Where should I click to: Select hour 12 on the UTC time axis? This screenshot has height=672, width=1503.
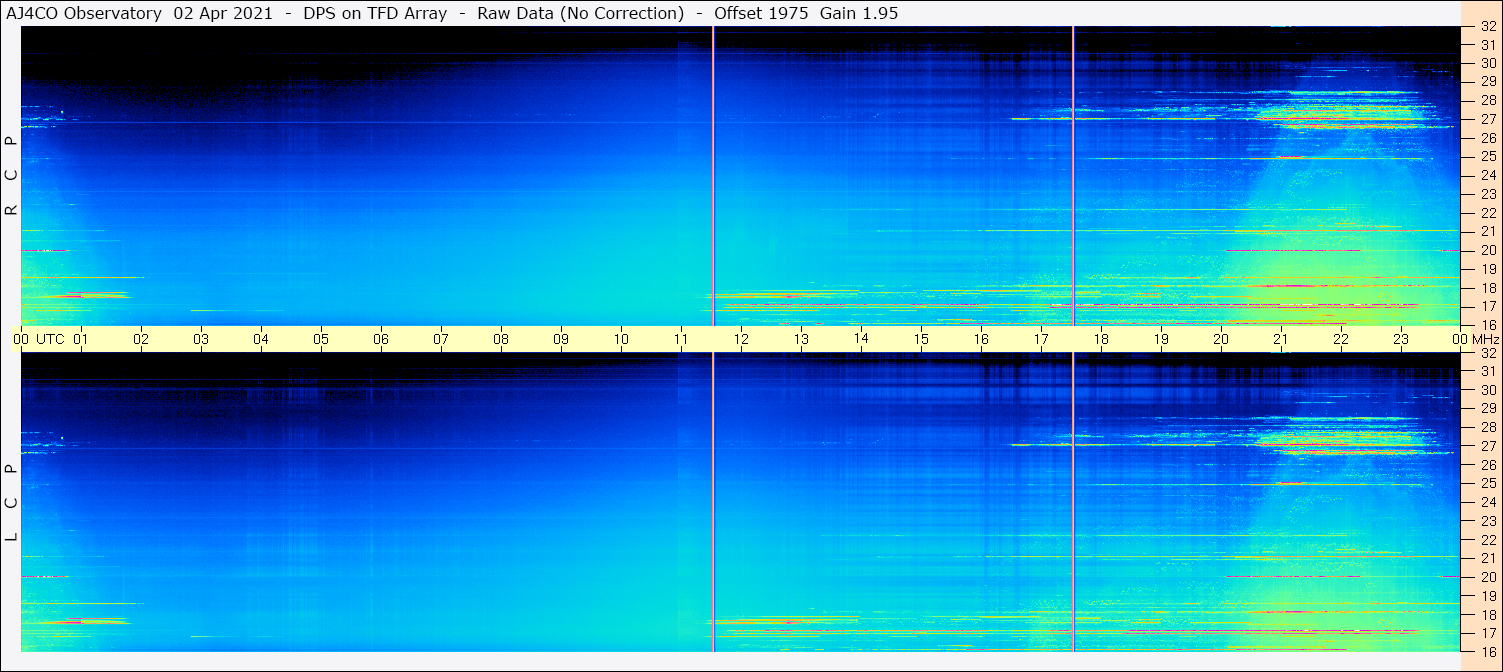(741, 339)
